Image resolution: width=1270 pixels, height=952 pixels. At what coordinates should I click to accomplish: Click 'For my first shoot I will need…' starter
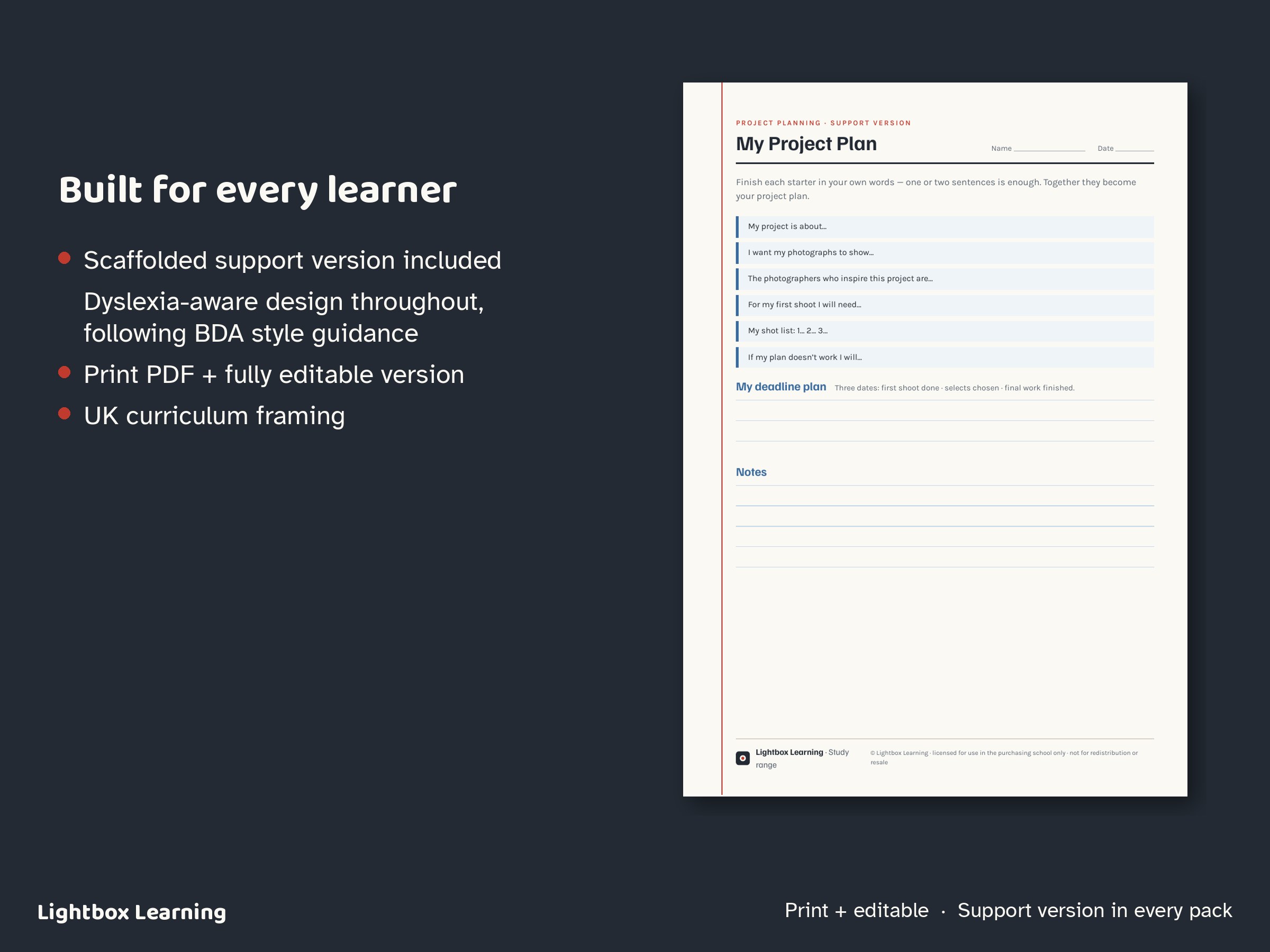pyautogui.click(x=945, y=305)
